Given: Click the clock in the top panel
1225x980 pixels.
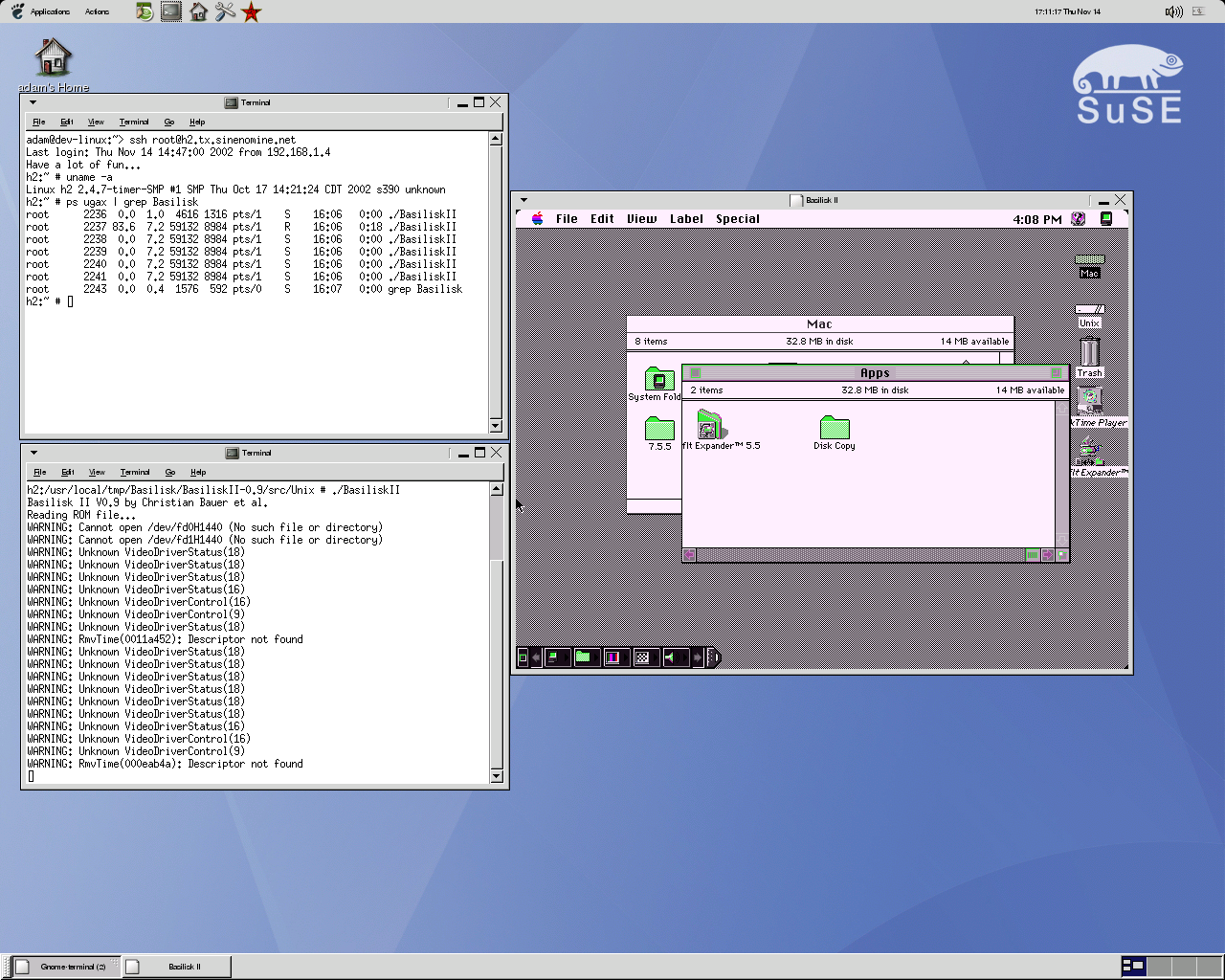Looking at the screenshot, I should tap(1067, 11).
